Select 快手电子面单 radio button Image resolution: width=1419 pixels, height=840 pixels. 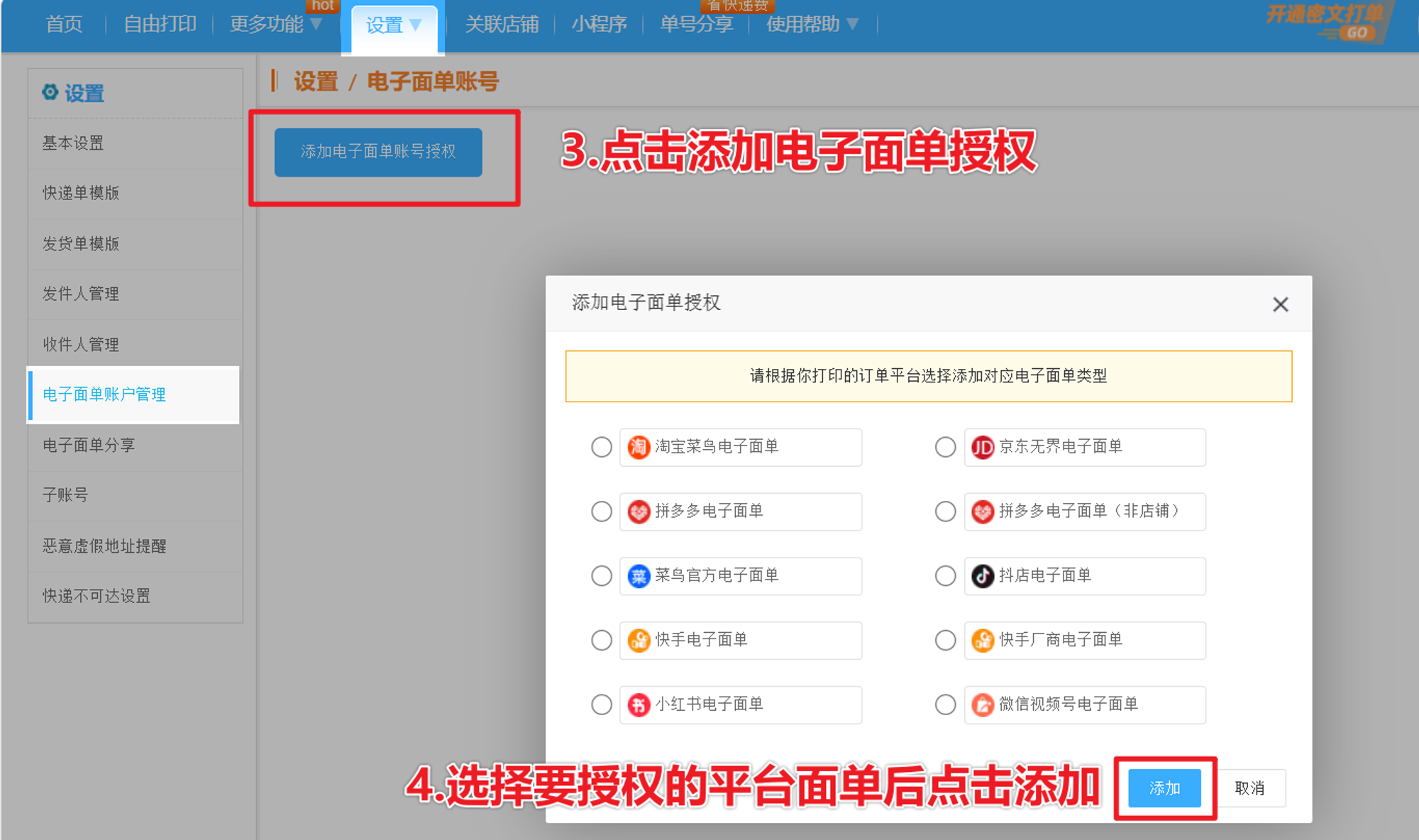(602, 641)
